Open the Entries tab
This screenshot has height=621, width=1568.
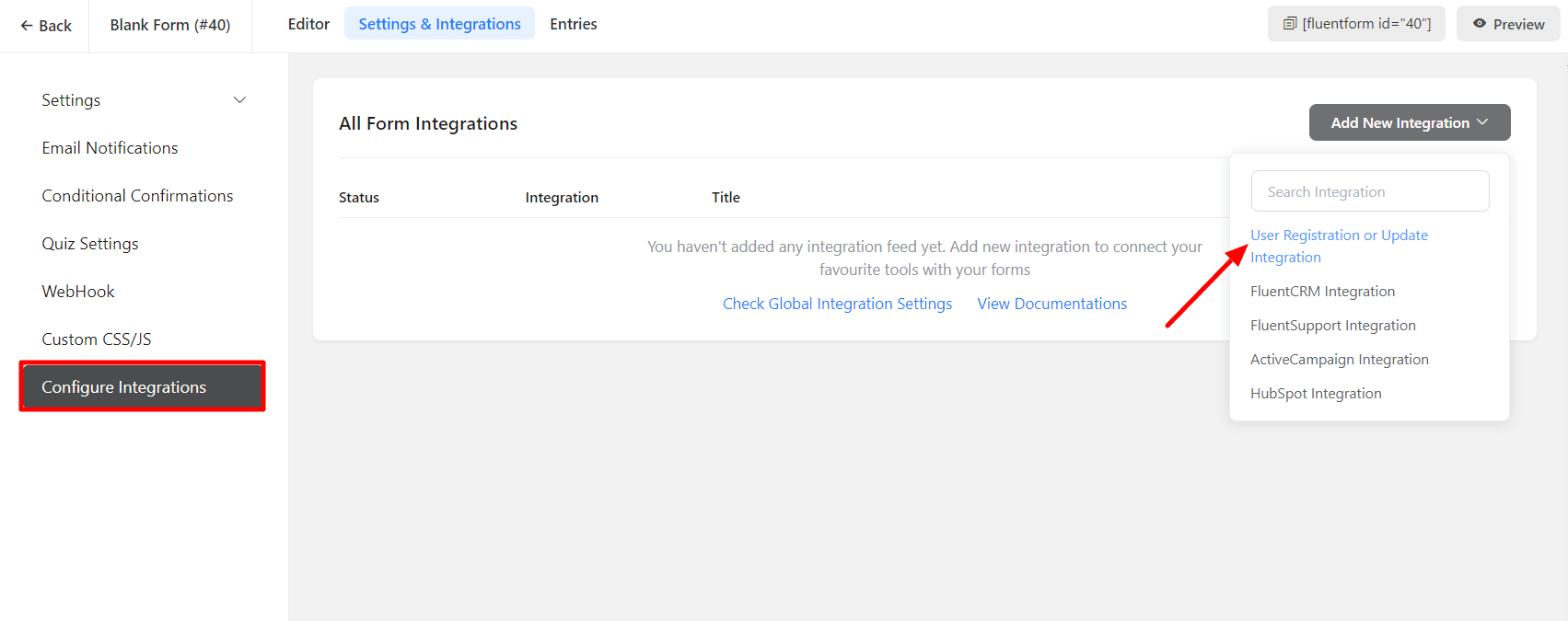pos(573,24)
